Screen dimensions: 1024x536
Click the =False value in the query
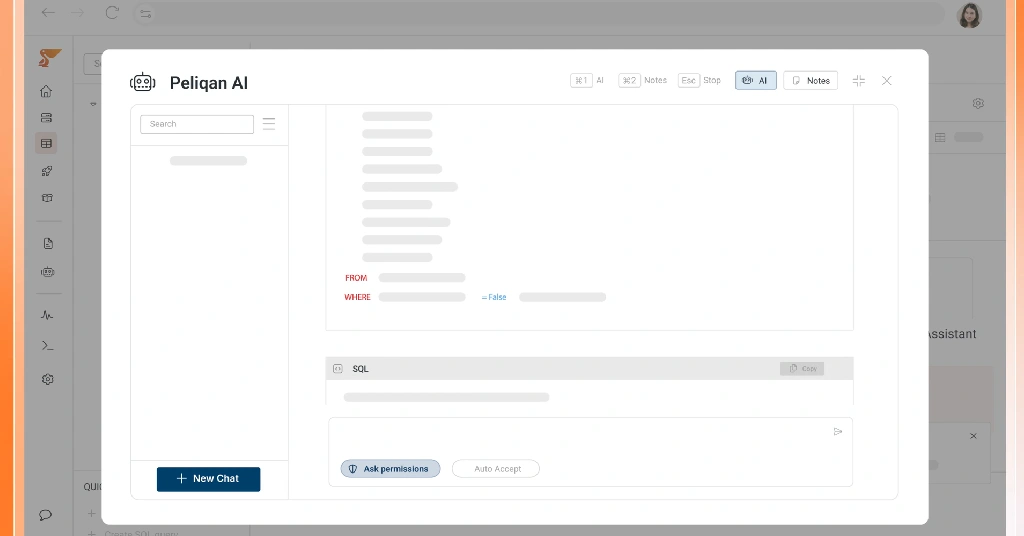(494, 297)
